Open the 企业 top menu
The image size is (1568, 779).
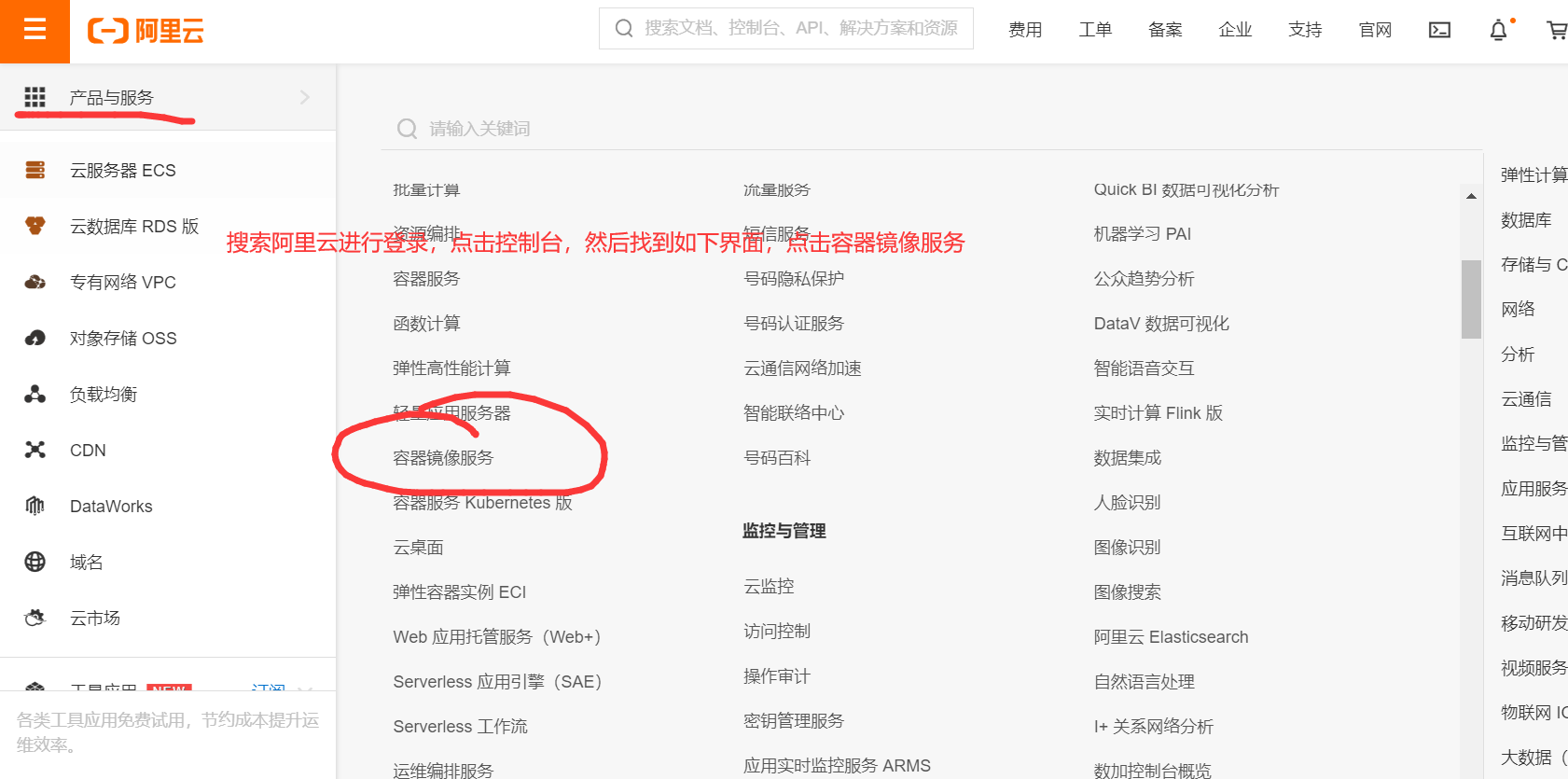pos(1235,30)
